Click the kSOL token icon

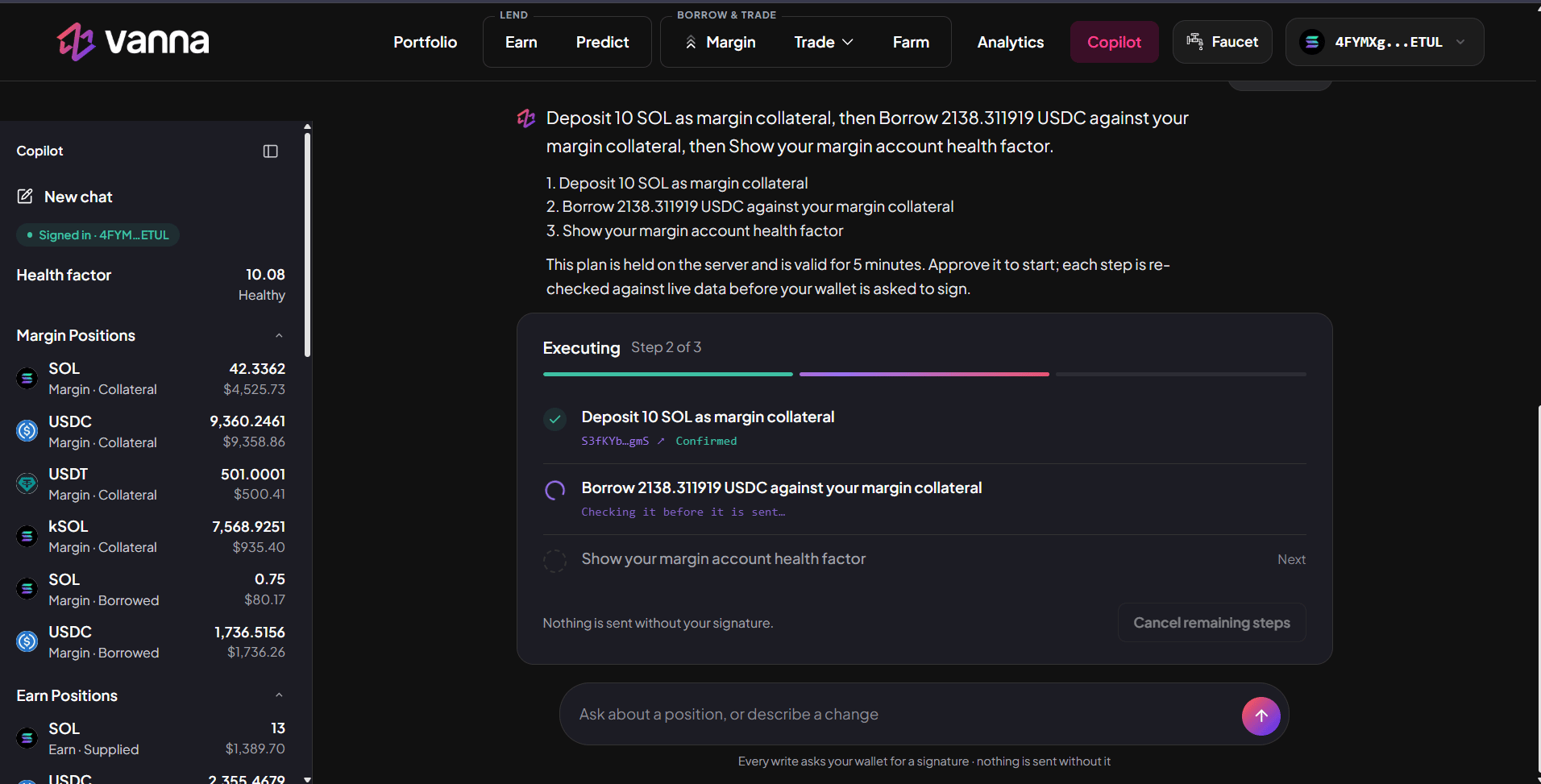coord(27,536)
